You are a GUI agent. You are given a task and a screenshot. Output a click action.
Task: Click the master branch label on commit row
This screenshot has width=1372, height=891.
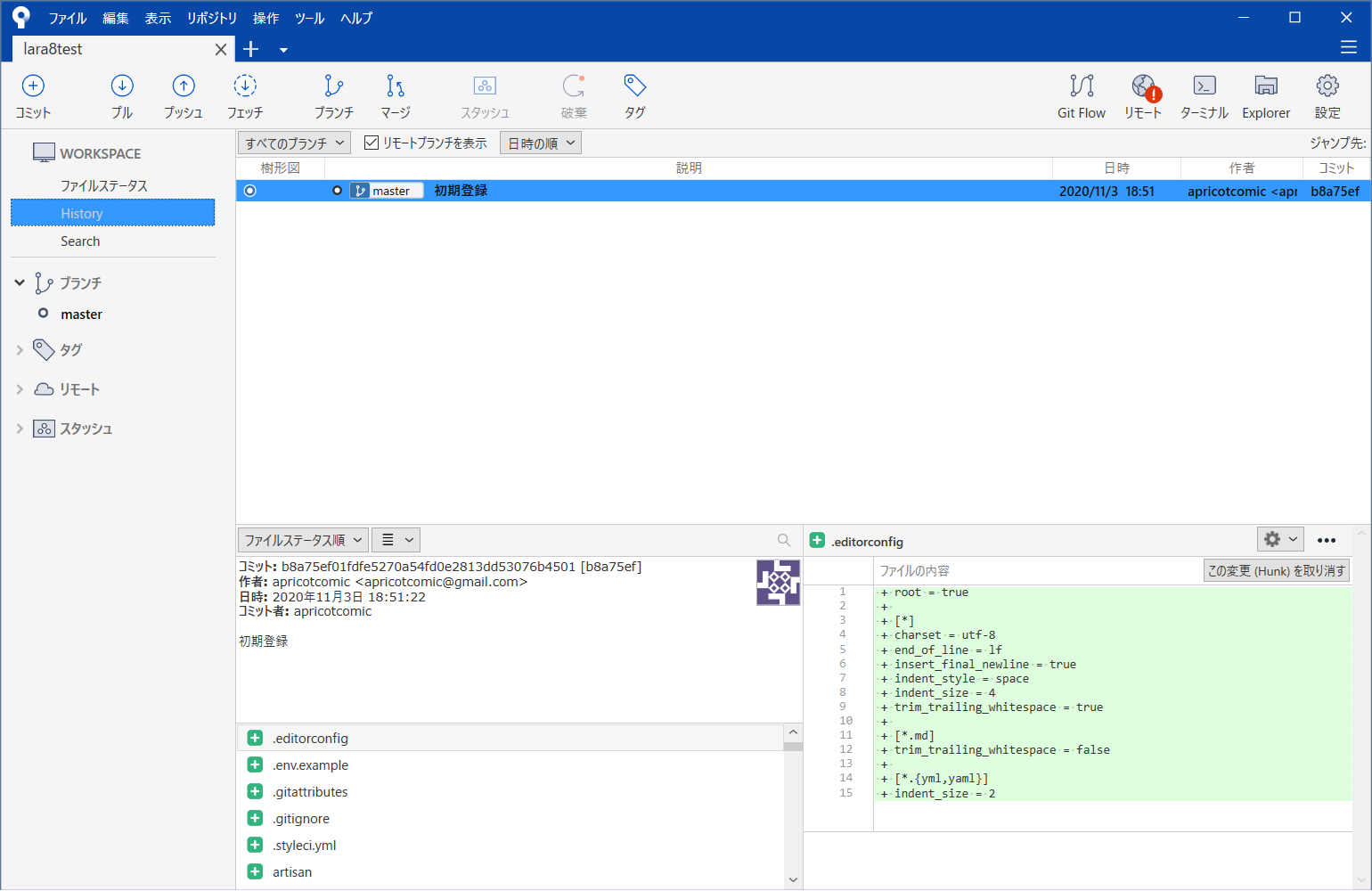click(387, 191)
